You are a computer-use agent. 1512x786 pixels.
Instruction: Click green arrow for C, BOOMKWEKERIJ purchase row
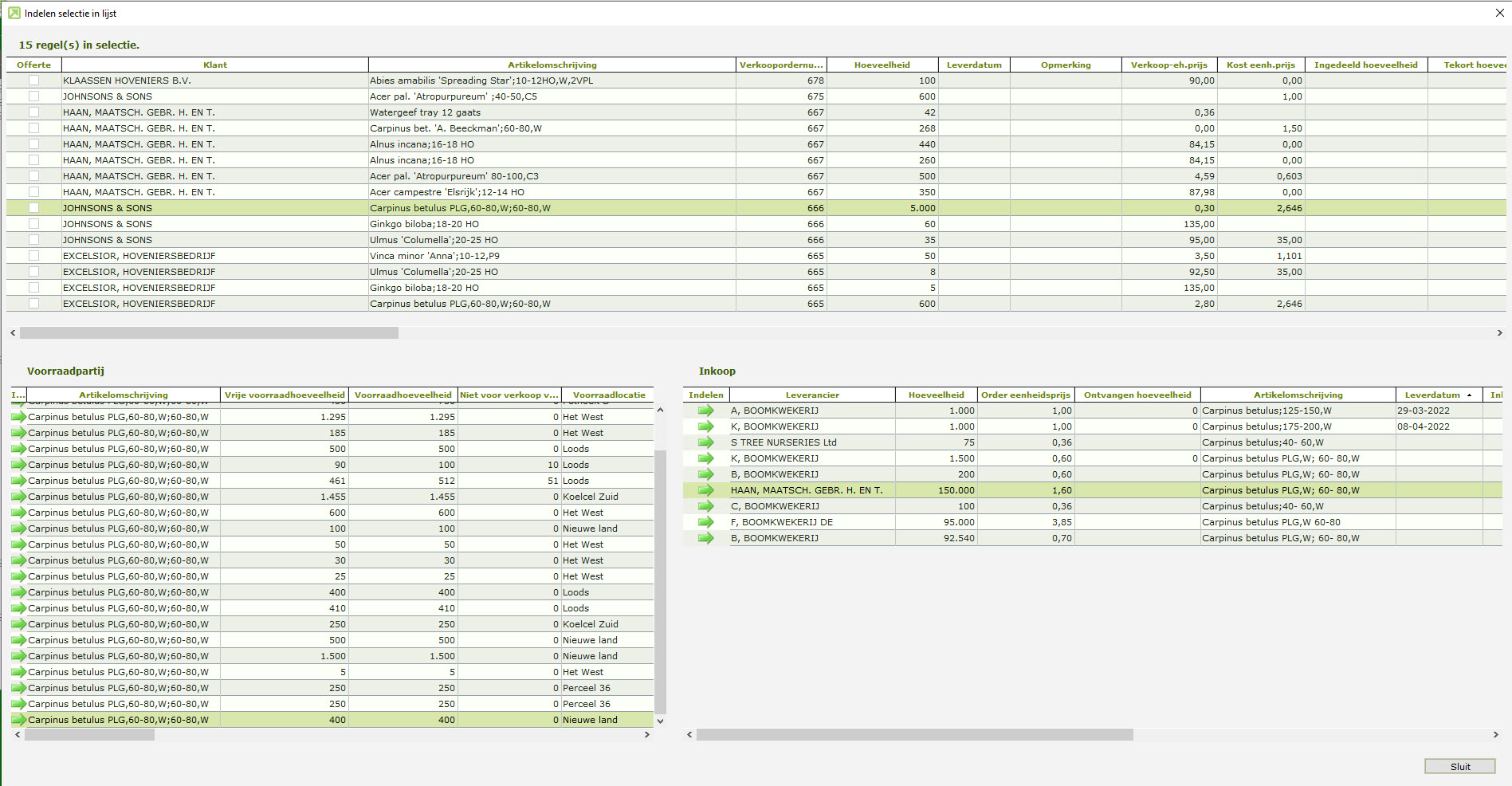[x=705, y=506]
